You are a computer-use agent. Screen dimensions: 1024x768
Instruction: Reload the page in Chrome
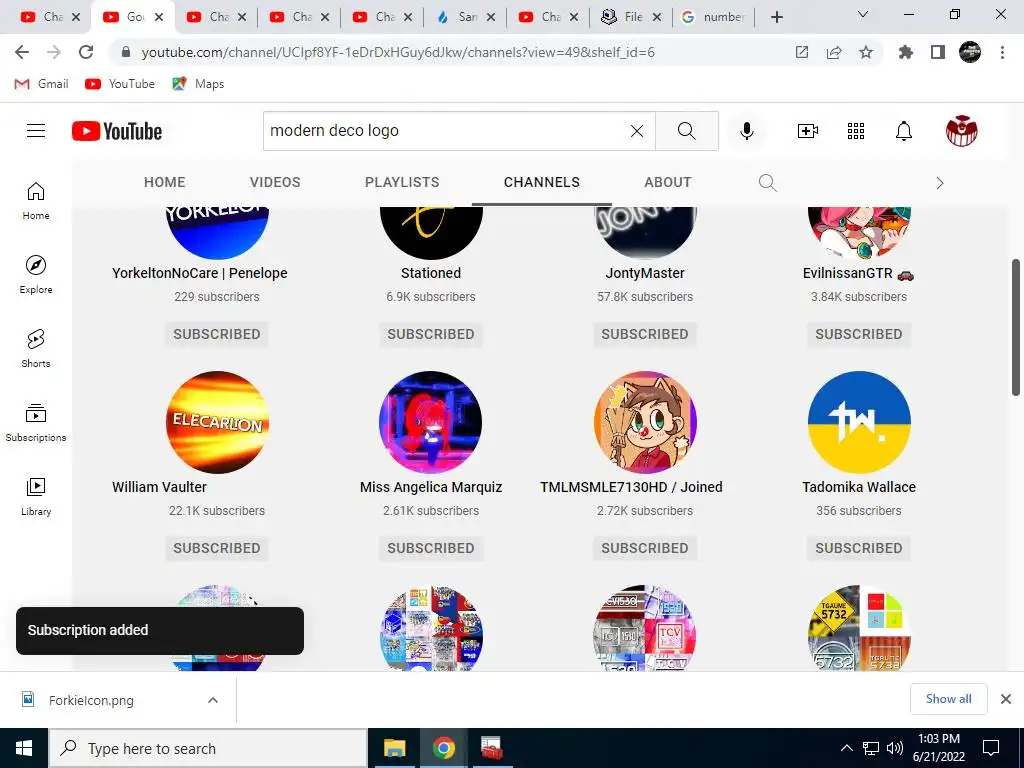pos(86,52)
